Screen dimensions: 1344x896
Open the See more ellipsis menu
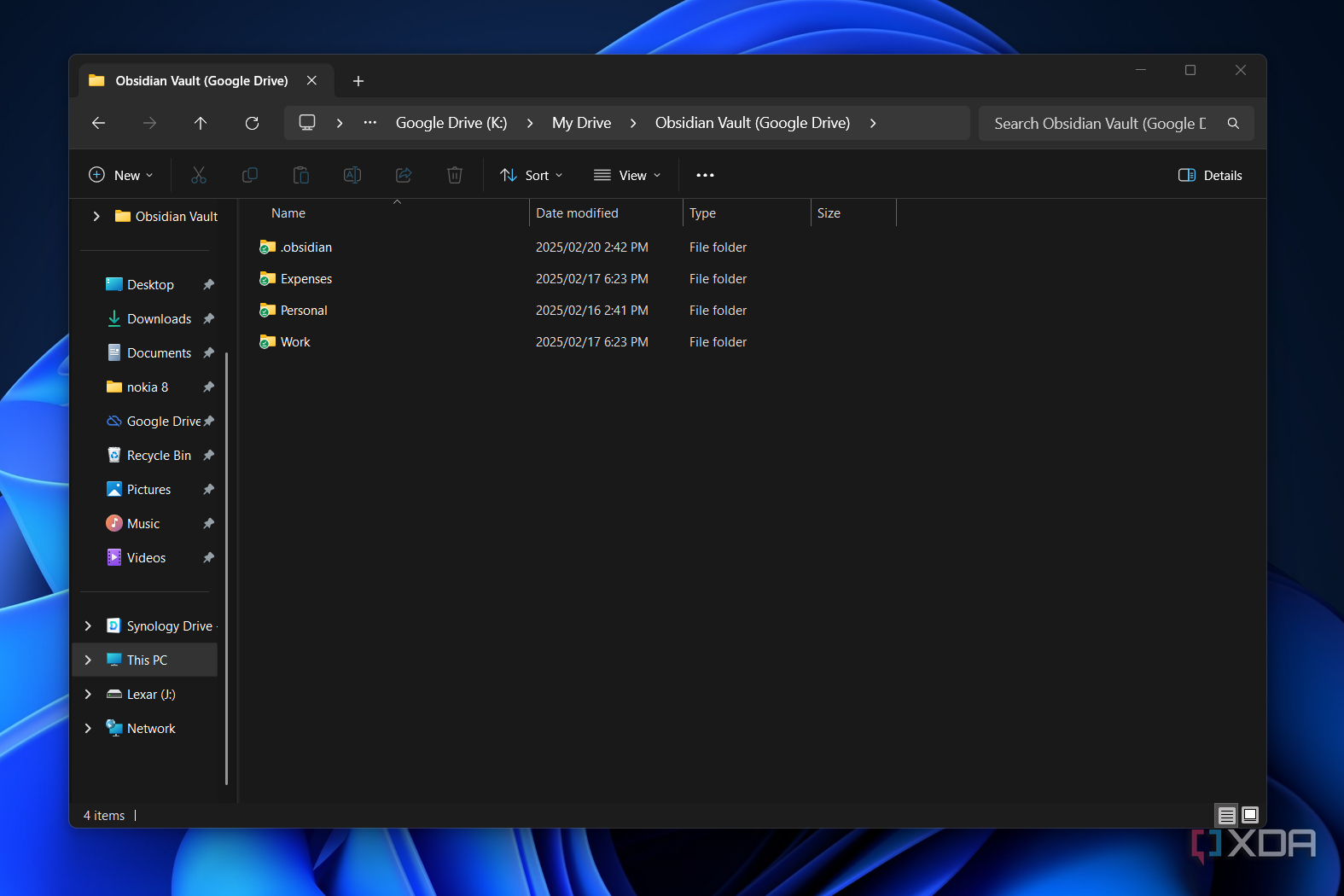(705, 175)
